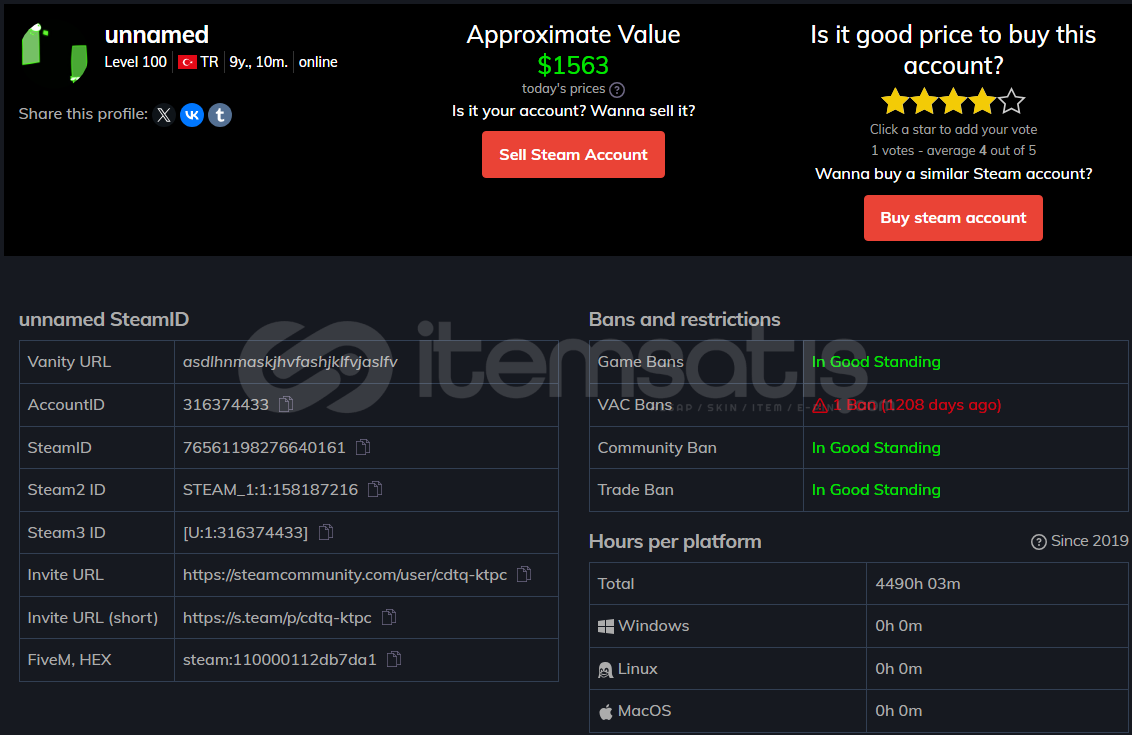Click the Bans and restrictions heading
The image size is (1132, 735).
[x=684, y=319]
